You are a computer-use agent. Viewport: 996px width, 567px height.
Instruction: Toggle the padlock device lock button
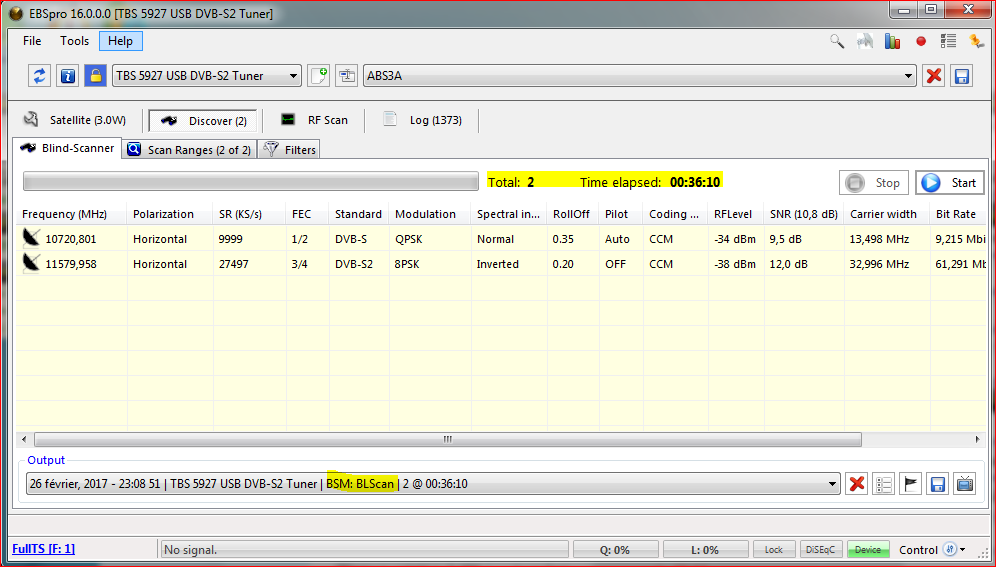95,76
